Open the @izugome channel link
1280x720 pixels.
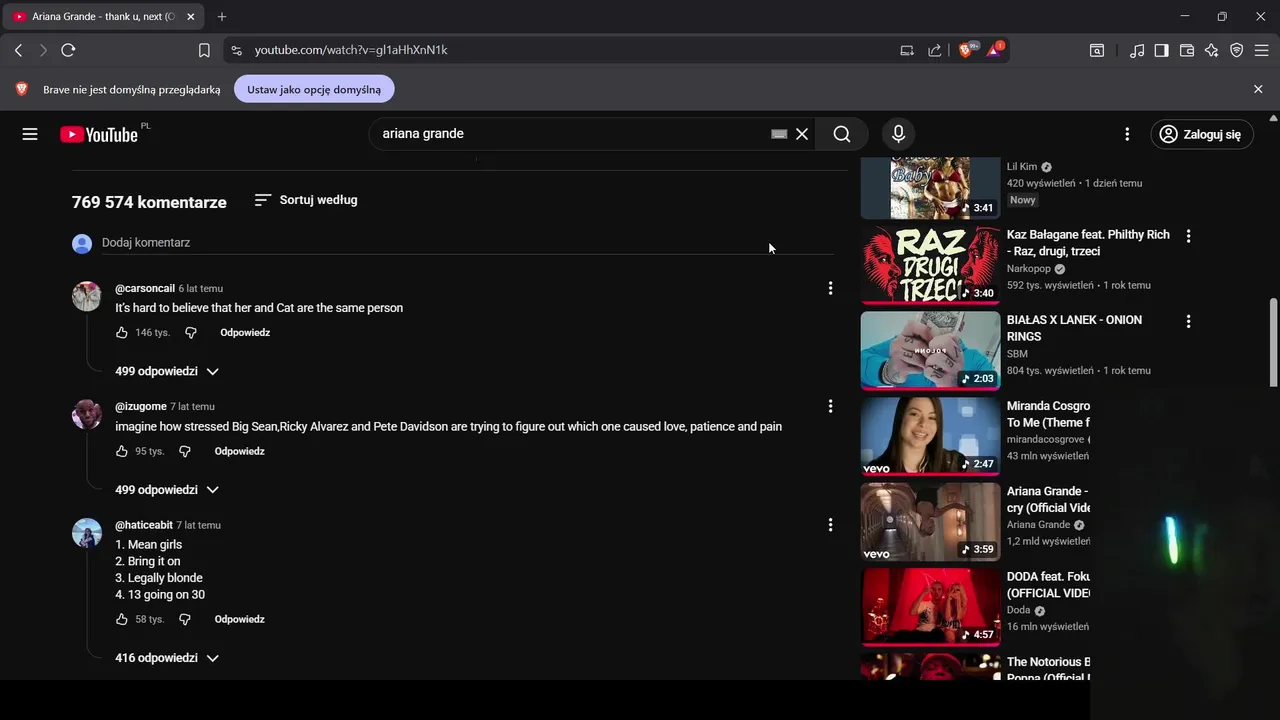click(141, 406)
